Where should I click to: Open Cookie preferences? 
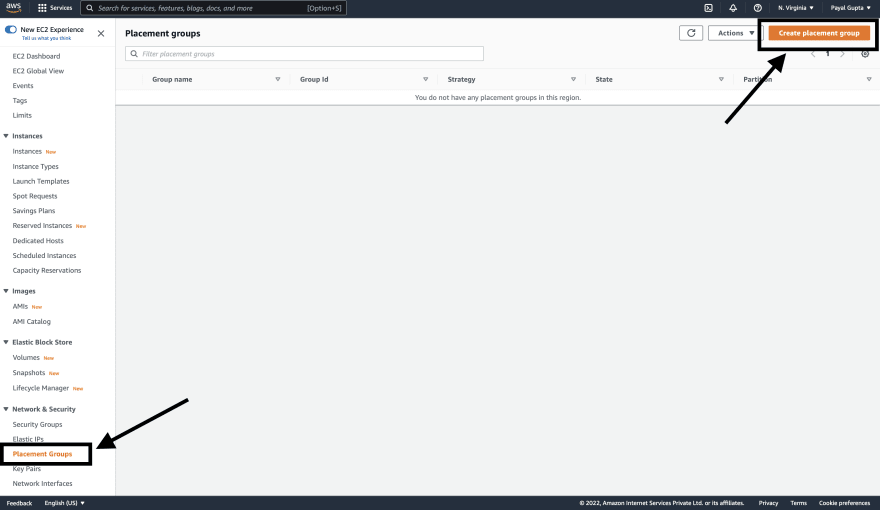844,503
